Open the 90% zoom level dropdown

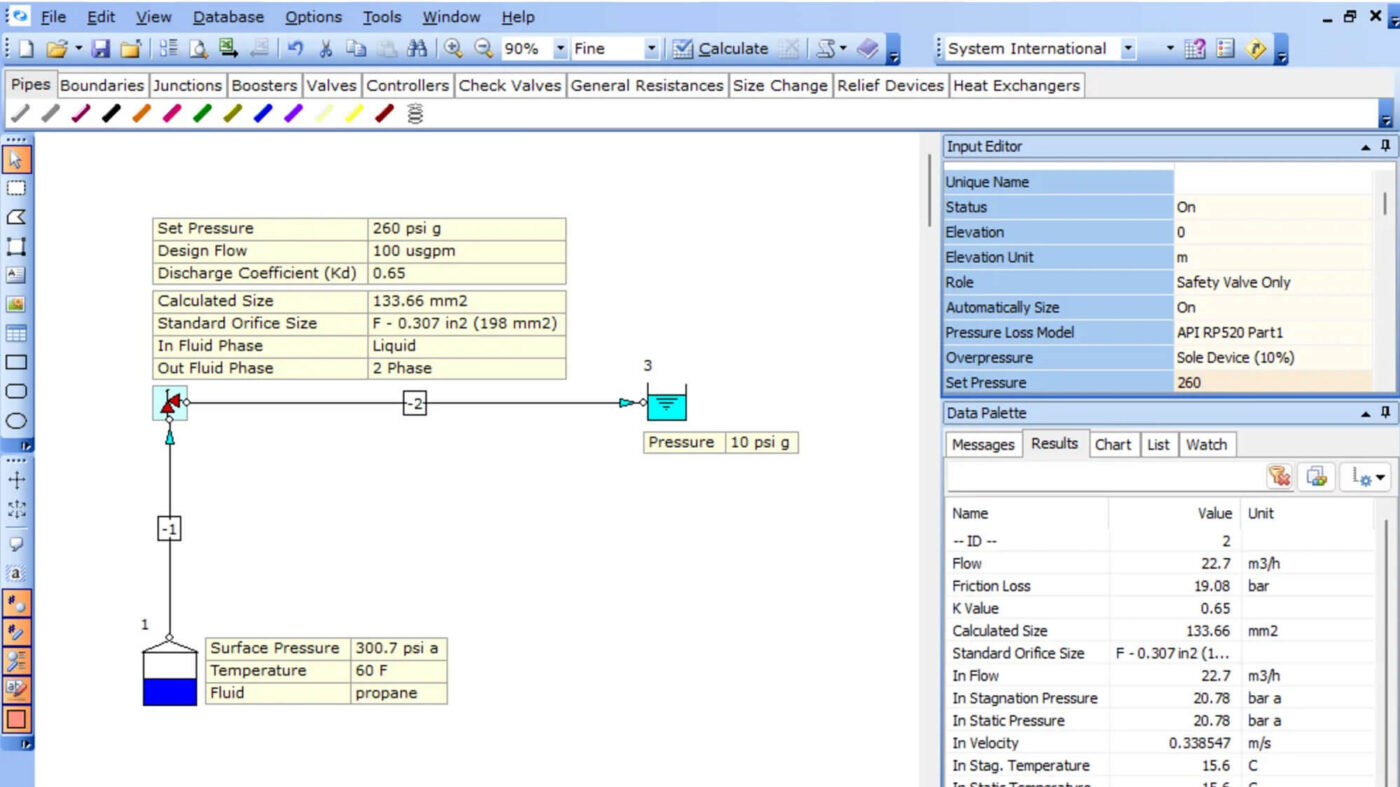(560, 49)
